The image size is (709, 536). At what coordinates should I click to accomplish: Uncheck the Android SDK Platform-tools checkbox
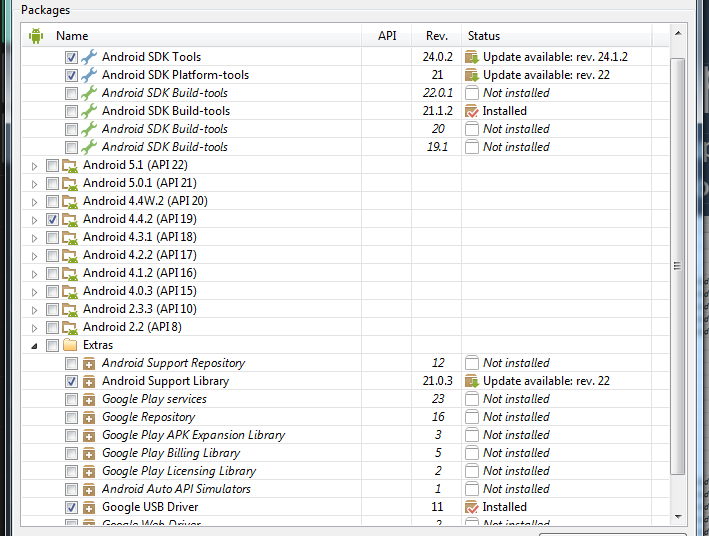coord(71,75)
